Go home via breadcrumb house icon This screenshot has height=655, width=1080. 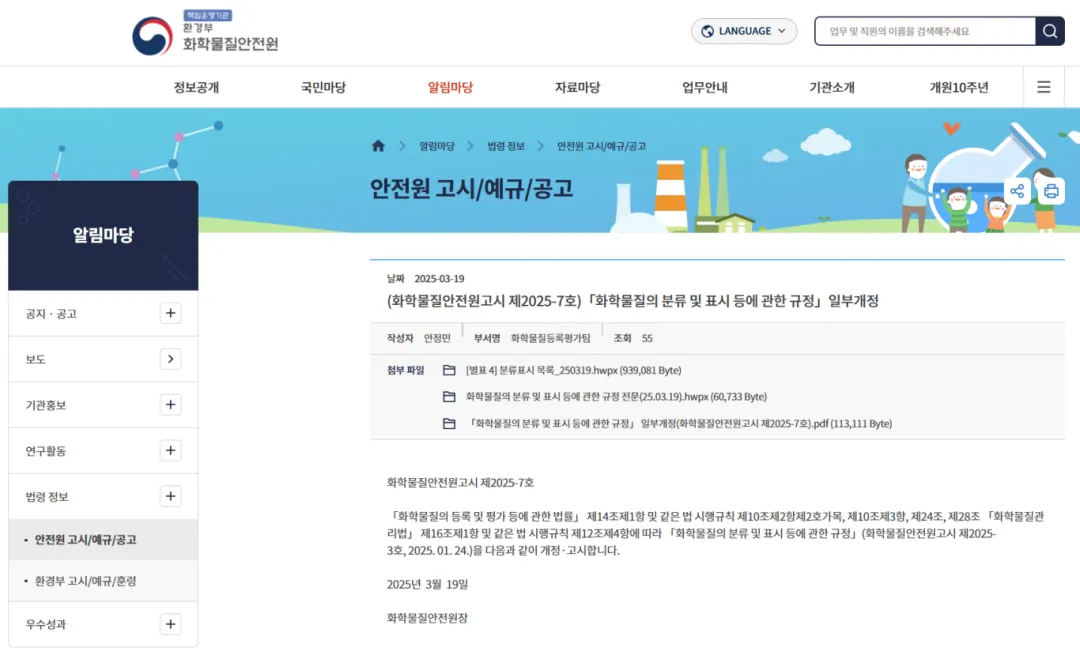point(378,146)
